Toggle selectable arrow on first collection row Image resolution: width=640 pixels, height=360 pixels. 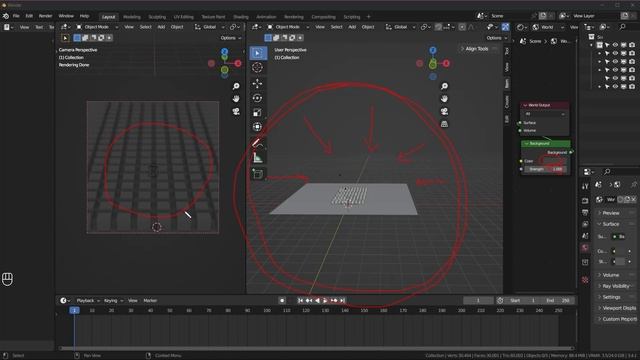pos(607,45)
